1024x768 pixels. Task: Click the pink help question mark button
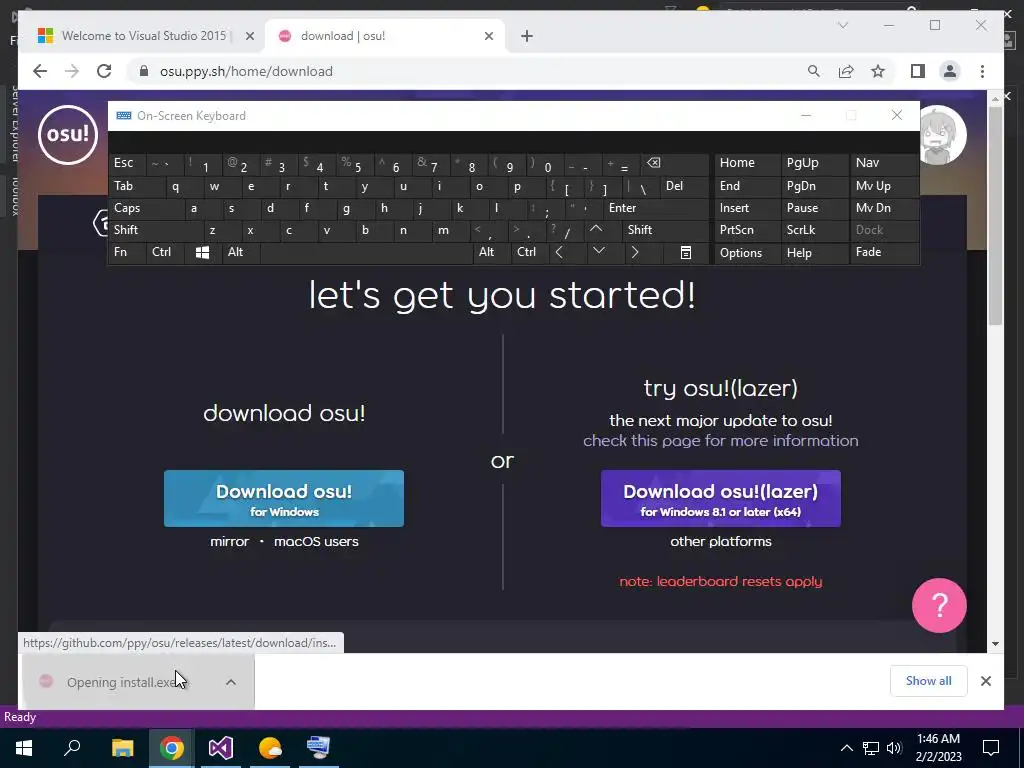939,605
